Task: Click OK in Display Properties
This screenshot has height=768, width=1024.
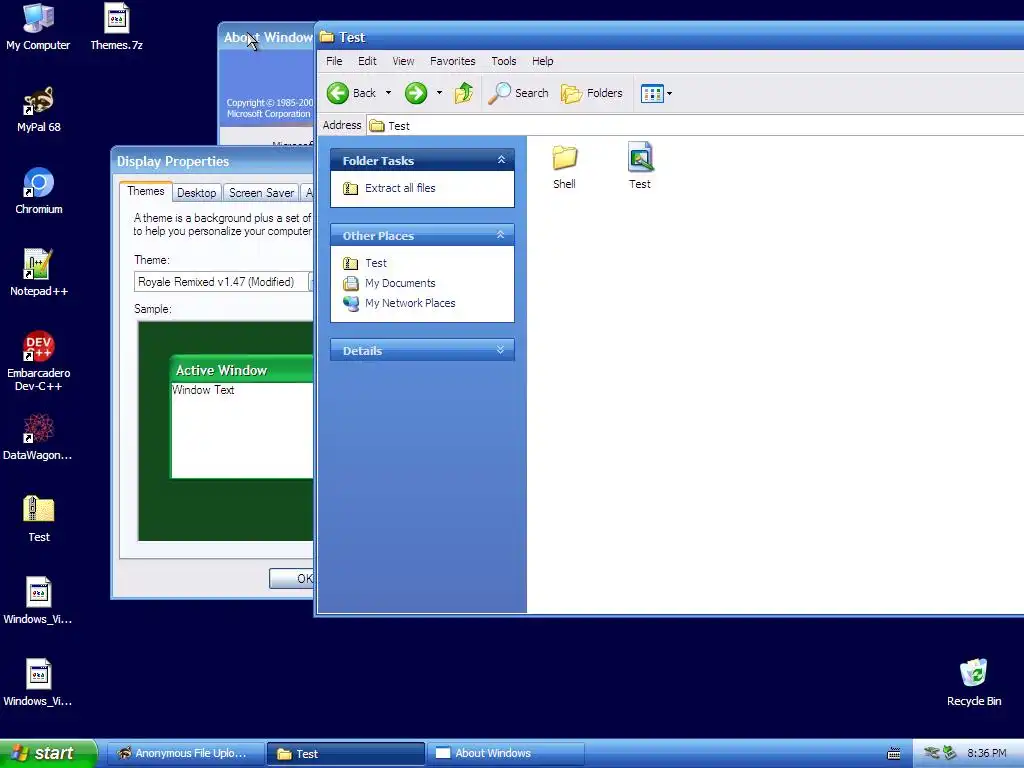Action: click(x=292, y=579)
